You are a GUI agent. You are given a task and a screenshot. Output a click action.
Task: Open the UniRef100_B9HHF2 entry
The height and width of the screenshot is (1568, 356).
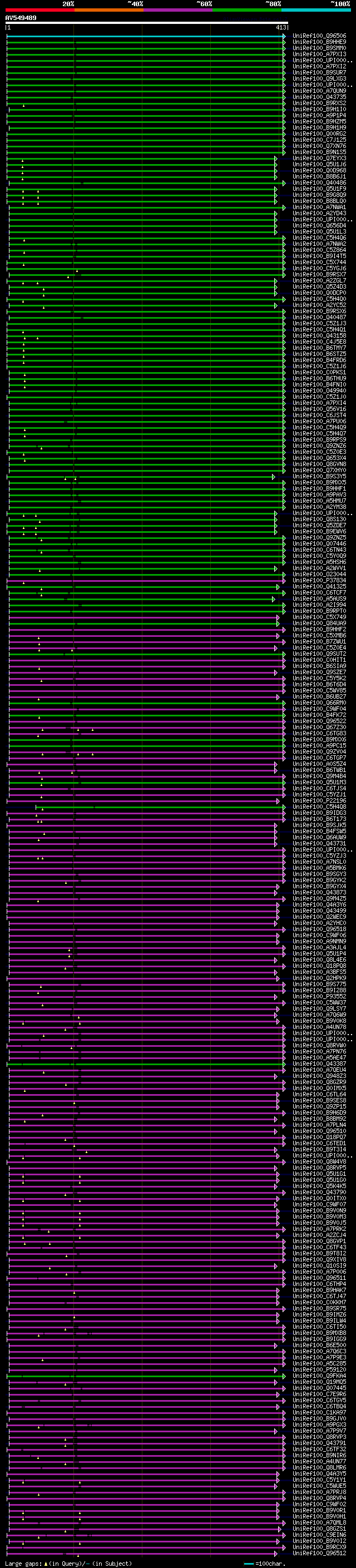click(x=319, y=630)
